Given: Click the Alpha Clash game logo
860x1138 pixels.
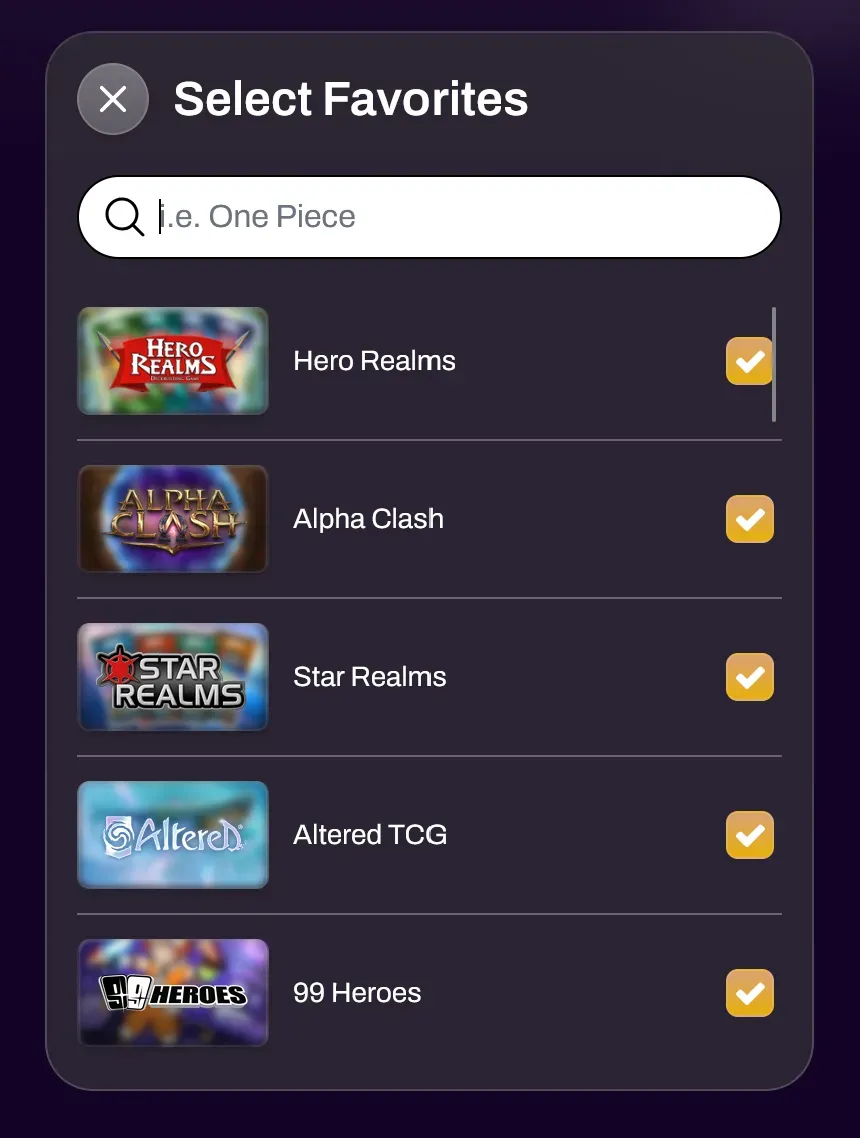Looking at the screenshot, I should 173,519.
